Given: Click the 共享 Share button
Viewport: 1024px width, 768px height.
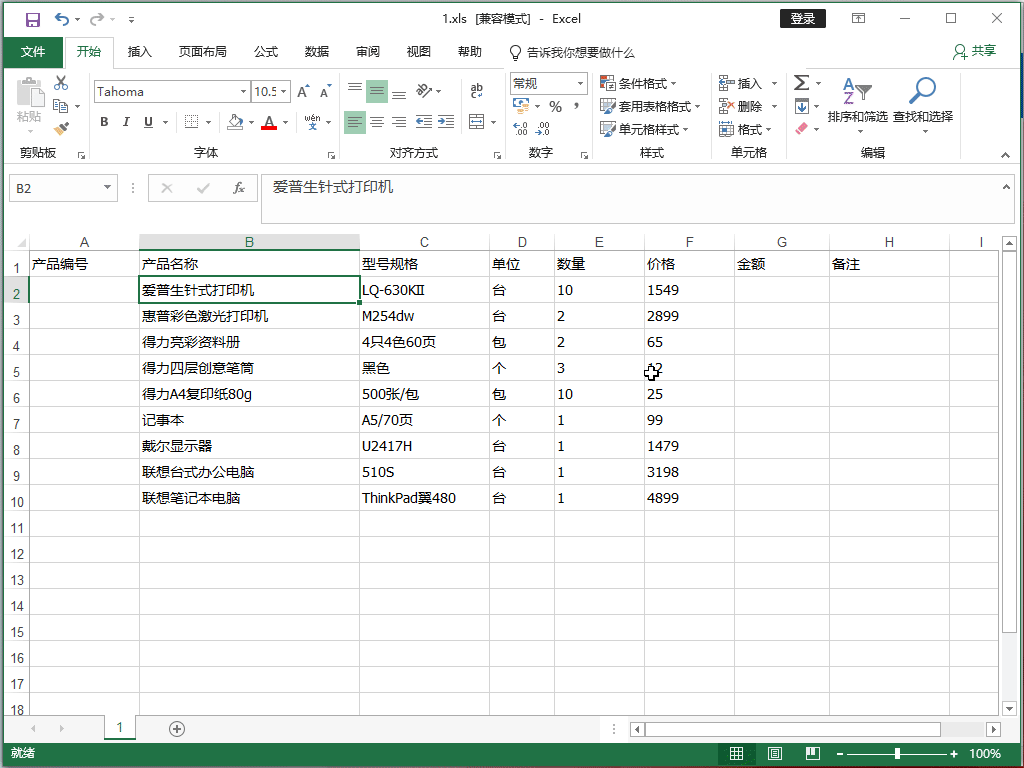Looking at the screenshot, I should 974,51.
